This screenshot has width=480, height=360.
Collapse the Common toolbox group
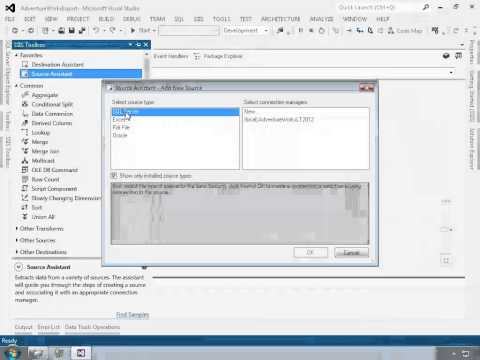[x=16, y=86]
